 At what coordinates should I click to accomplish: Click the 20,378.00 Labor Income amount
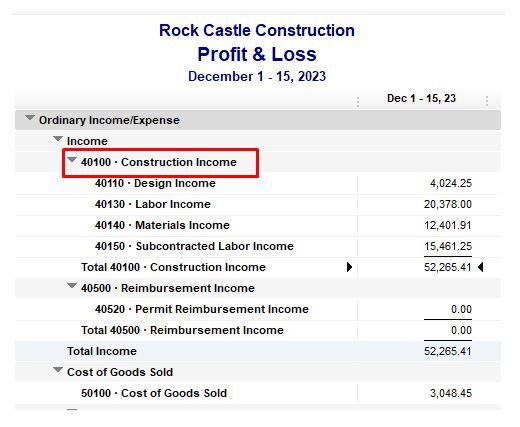point(448,204)
